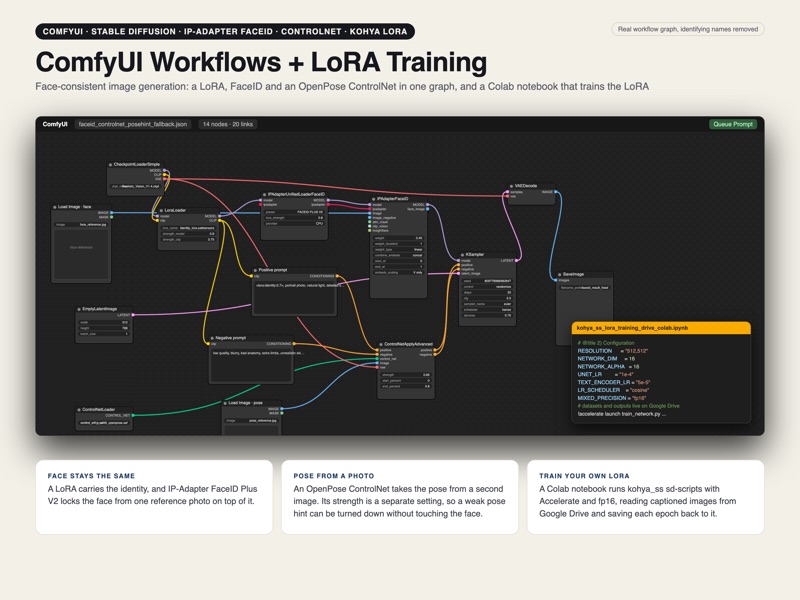This screenshot has width=800, height=600.
Task: Click the Positive prompt text box
Action: [294, 296]
